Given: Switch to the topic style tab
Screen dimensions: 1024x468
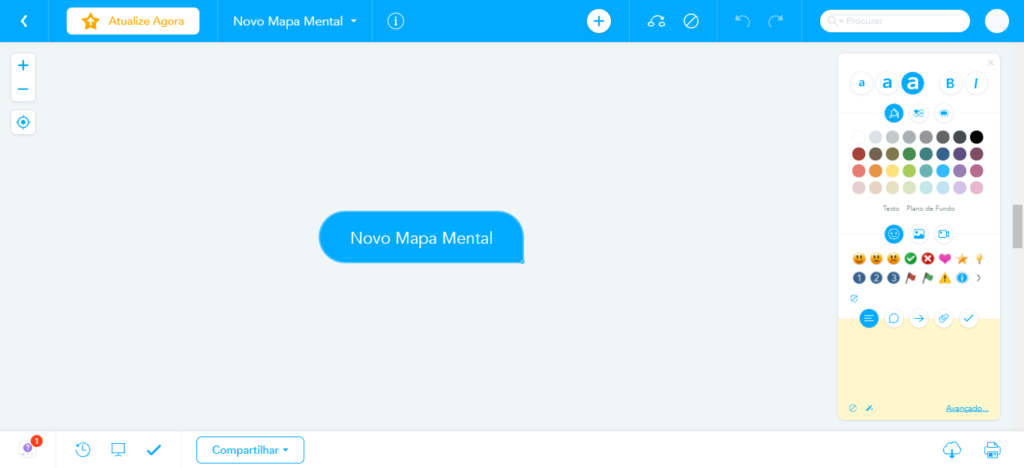Looking at the screenshot, I should click(x=919, y=114).
